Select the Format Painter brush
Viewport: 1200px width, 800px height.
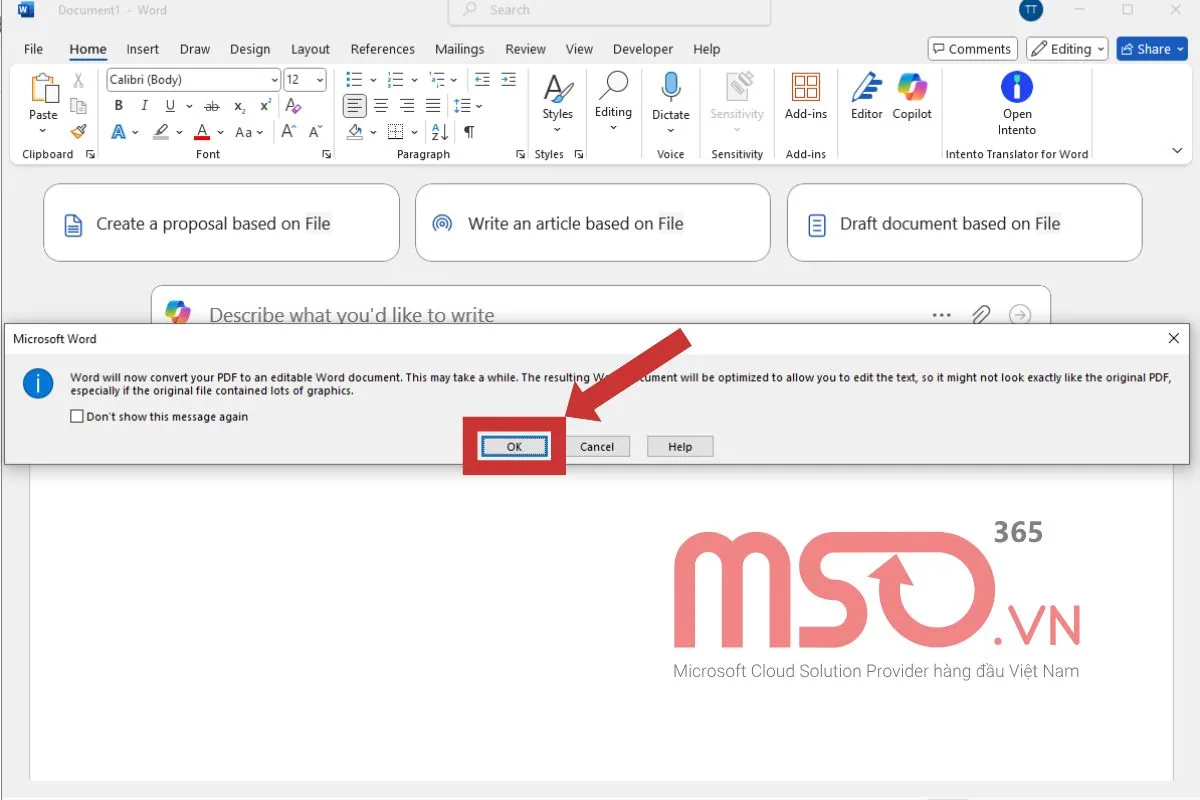pyautogui.click(x=79, y=132)
